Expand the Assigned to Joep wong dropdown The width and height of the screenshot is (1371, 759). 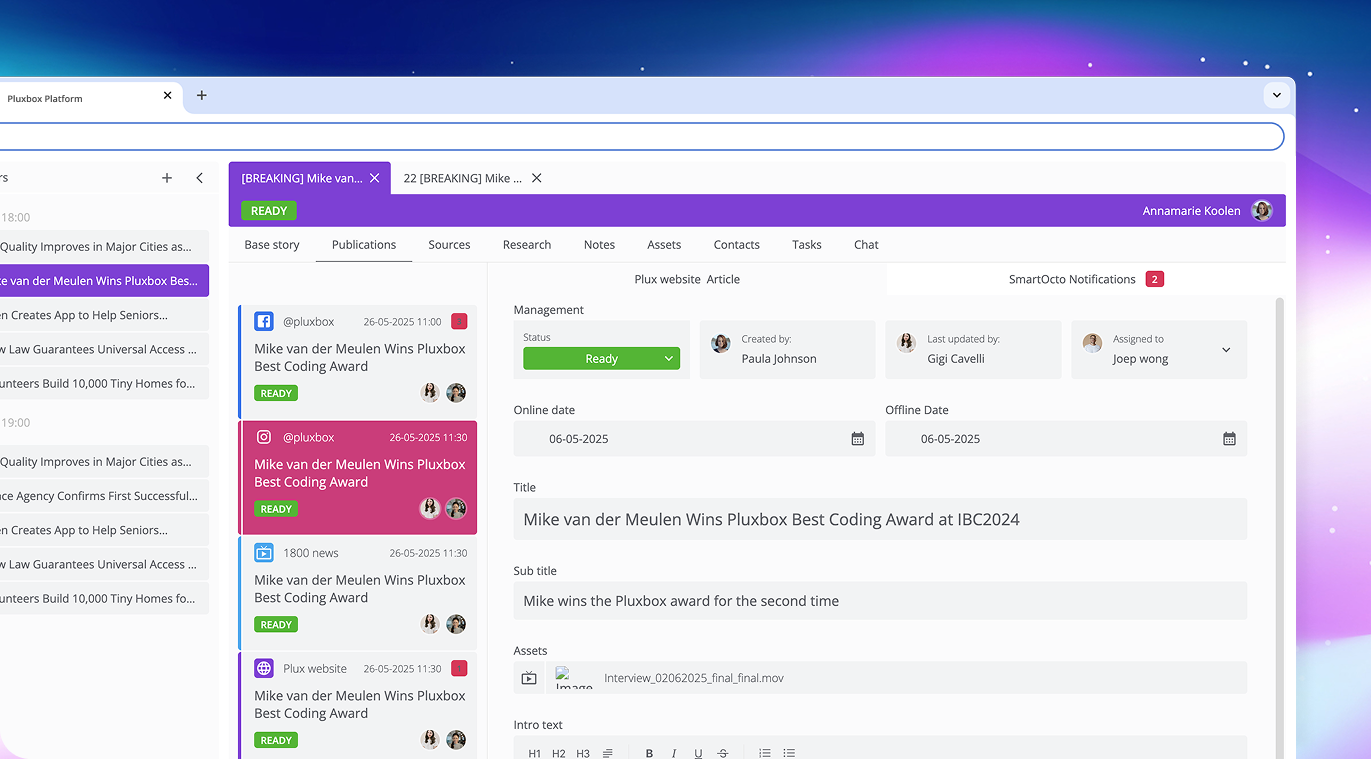coord(1226,350)
